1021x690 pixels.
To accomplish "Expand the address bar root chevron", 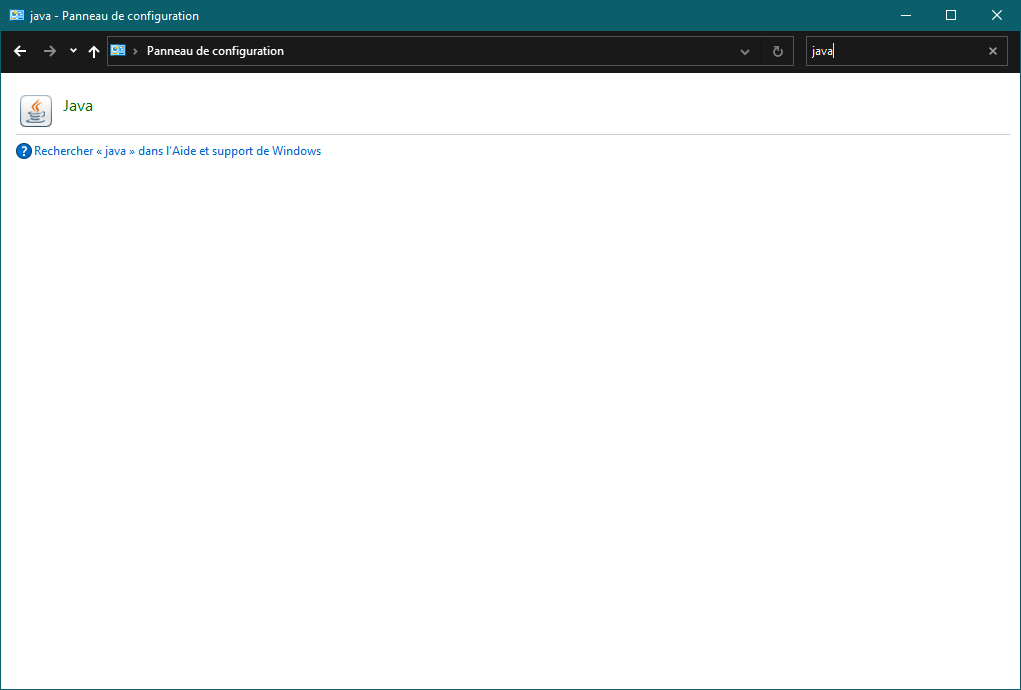I will point(135,51).
